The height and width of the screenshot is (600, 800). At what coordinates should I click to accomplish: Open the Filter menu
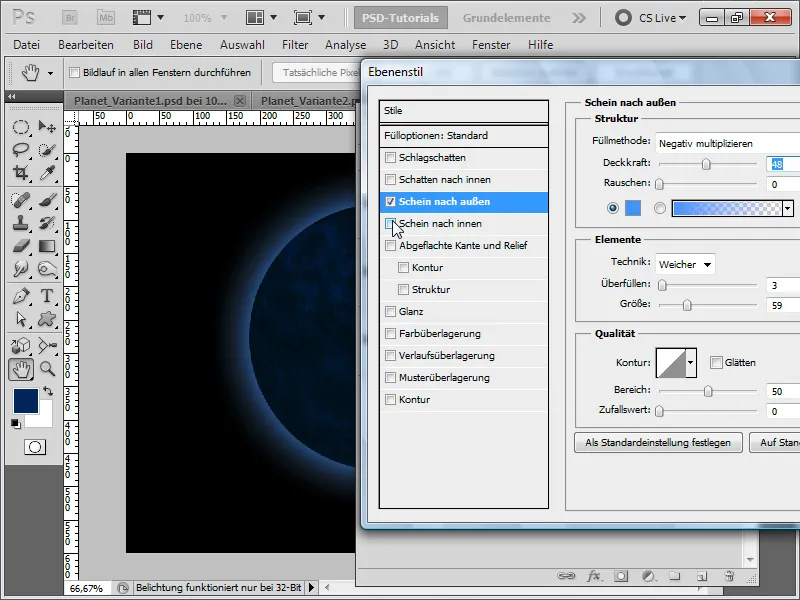coord(295,45)
